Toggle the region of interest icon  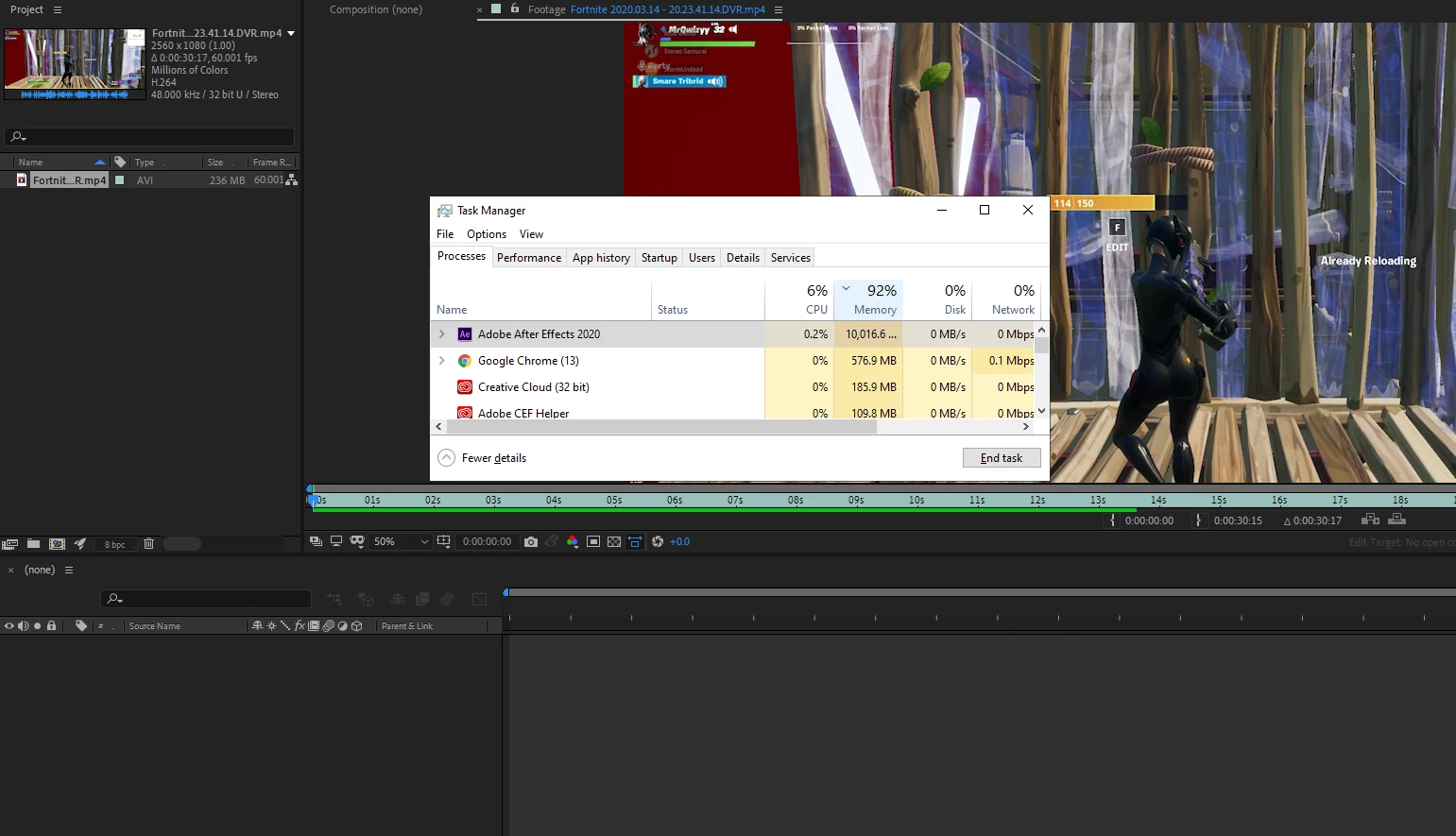593,541
